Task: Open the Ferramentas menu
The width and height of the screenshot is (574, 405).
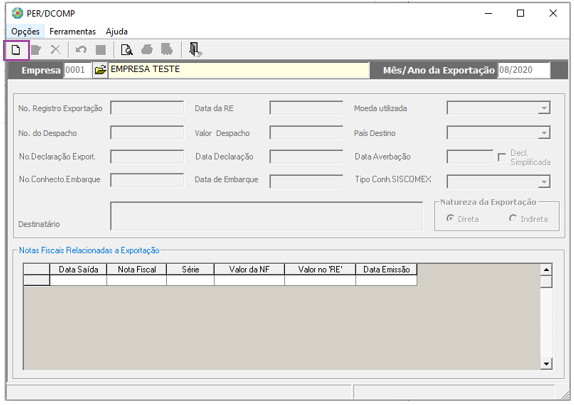Action: (72, 31)
